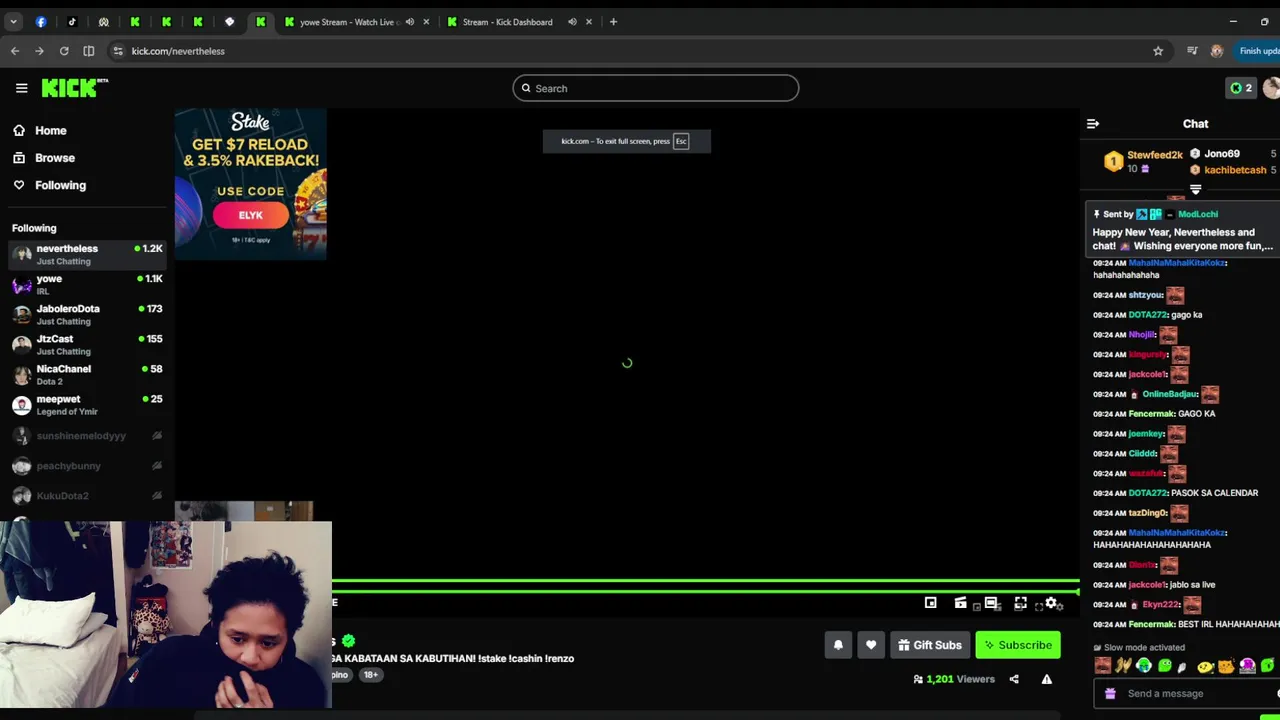The image size is (1280, 720).
Task: Click the Browse icon in the sidebar
Action: (x=19, y=158)
